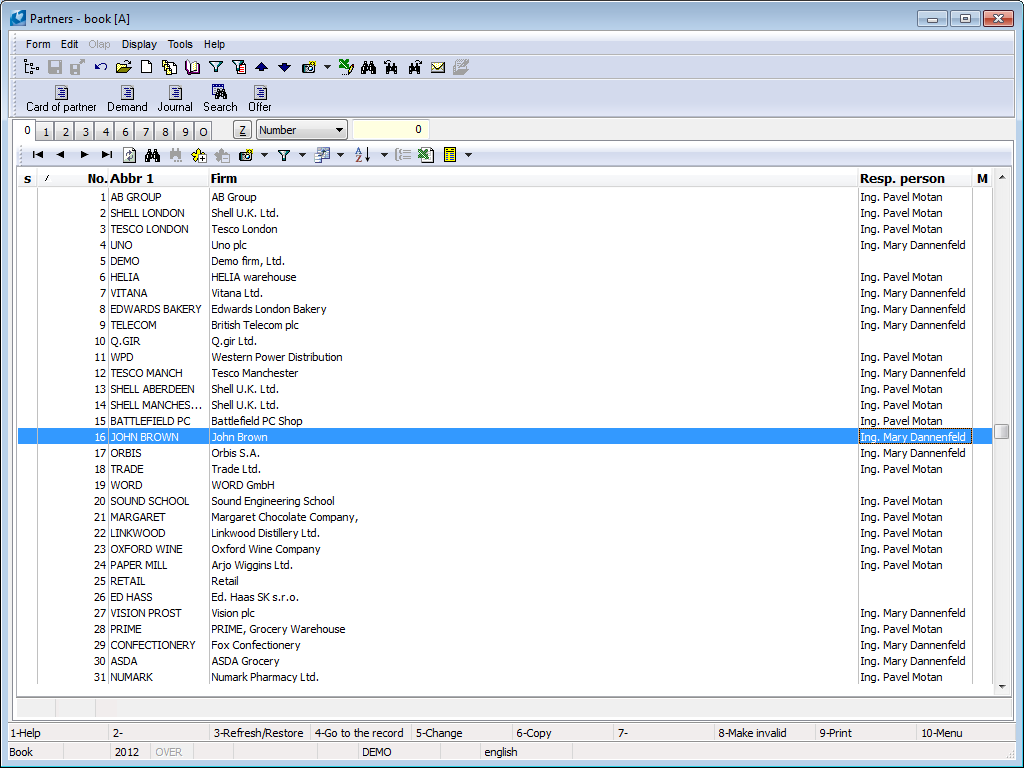Open the Display menu
The width and height of the screenshot is (1024, 768).
[x=139, y=44]
